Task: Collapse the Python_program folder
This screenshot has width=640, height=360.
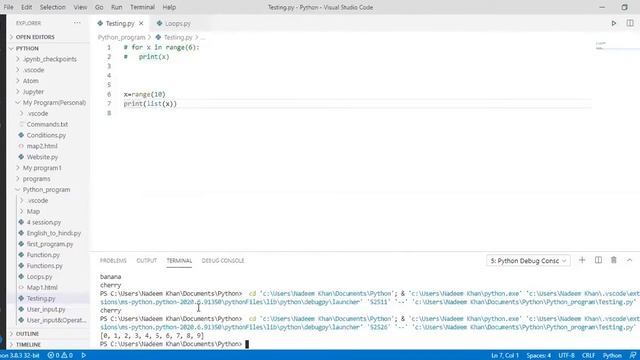Action: click(46, 190)
